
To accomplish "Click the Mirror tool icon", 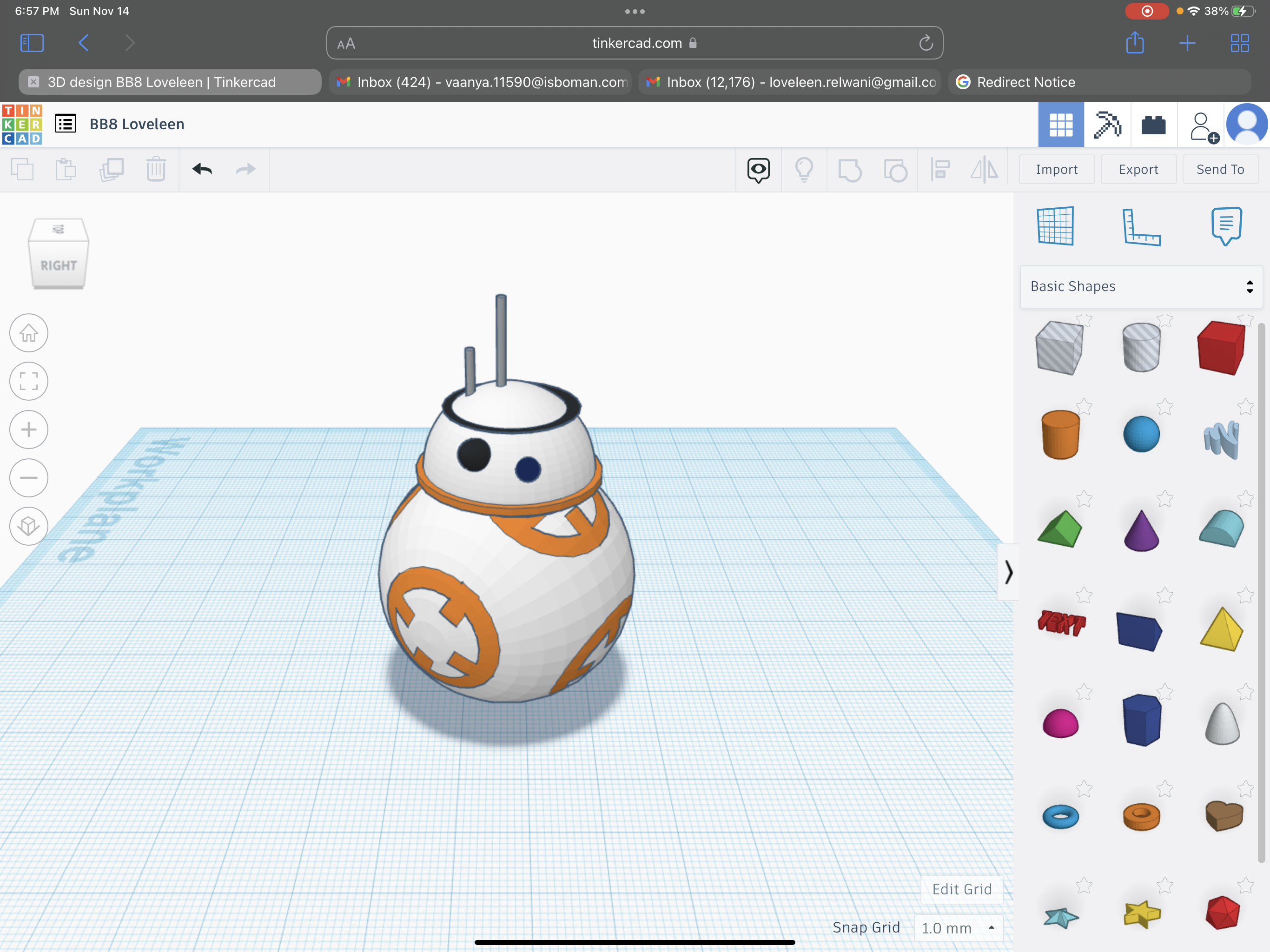I will [984, 169].
